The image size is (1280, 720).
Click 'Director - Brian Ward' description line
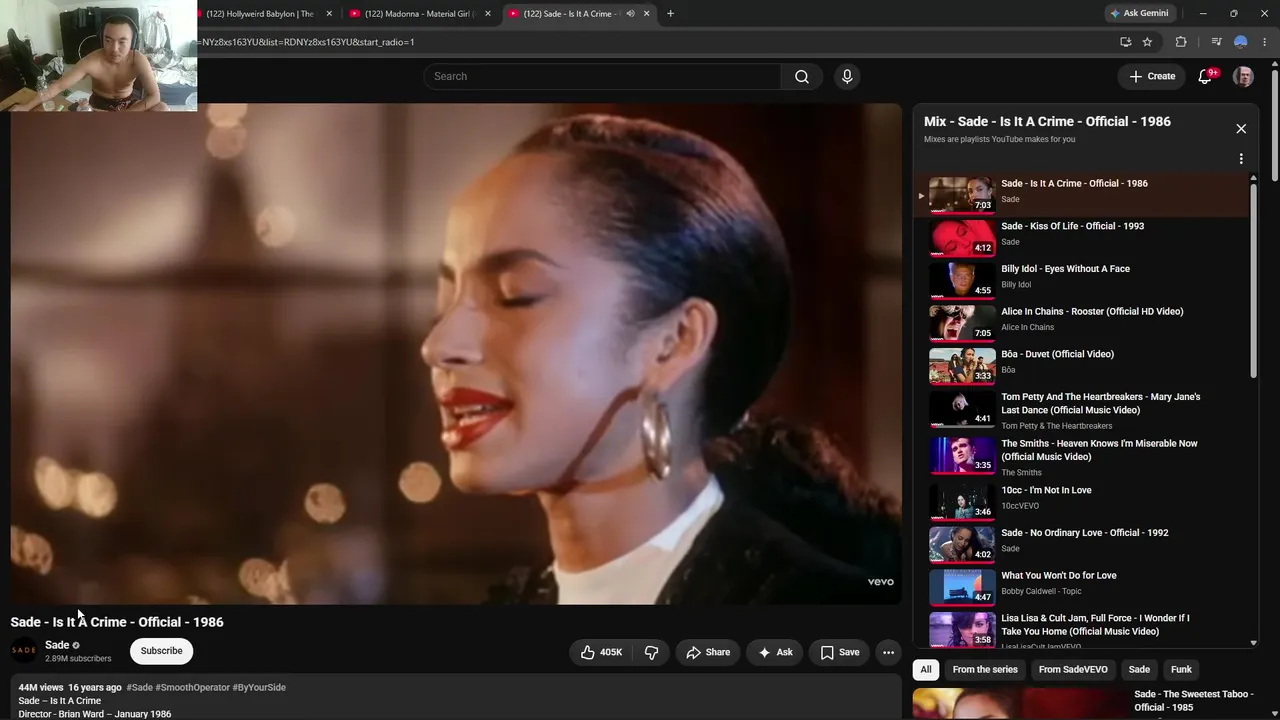95,714
